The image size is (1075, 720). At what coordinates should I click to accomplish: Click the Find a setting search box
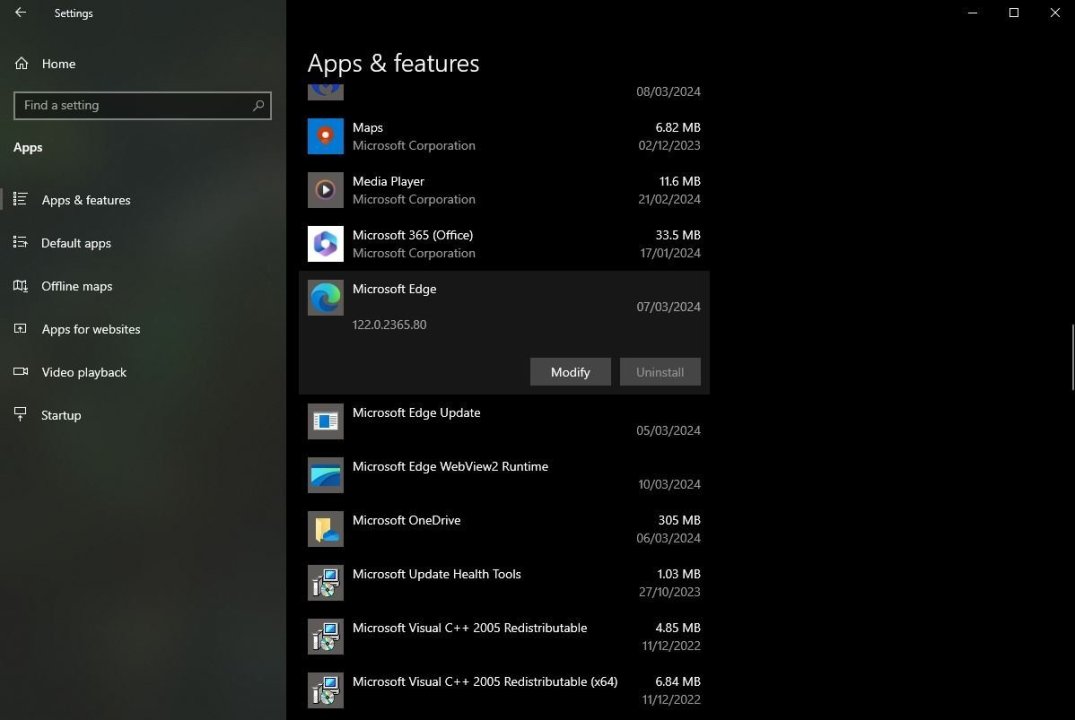pyautogui.click(x=134, y=105)
